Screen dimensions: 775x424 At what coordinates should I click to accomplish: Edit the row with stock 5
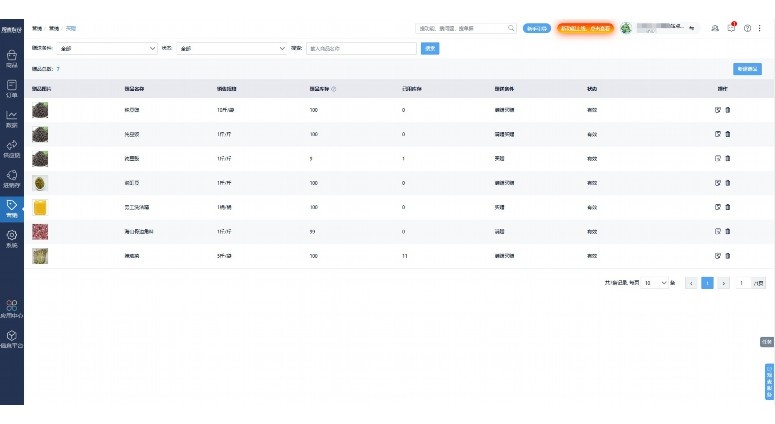point(718,158)
